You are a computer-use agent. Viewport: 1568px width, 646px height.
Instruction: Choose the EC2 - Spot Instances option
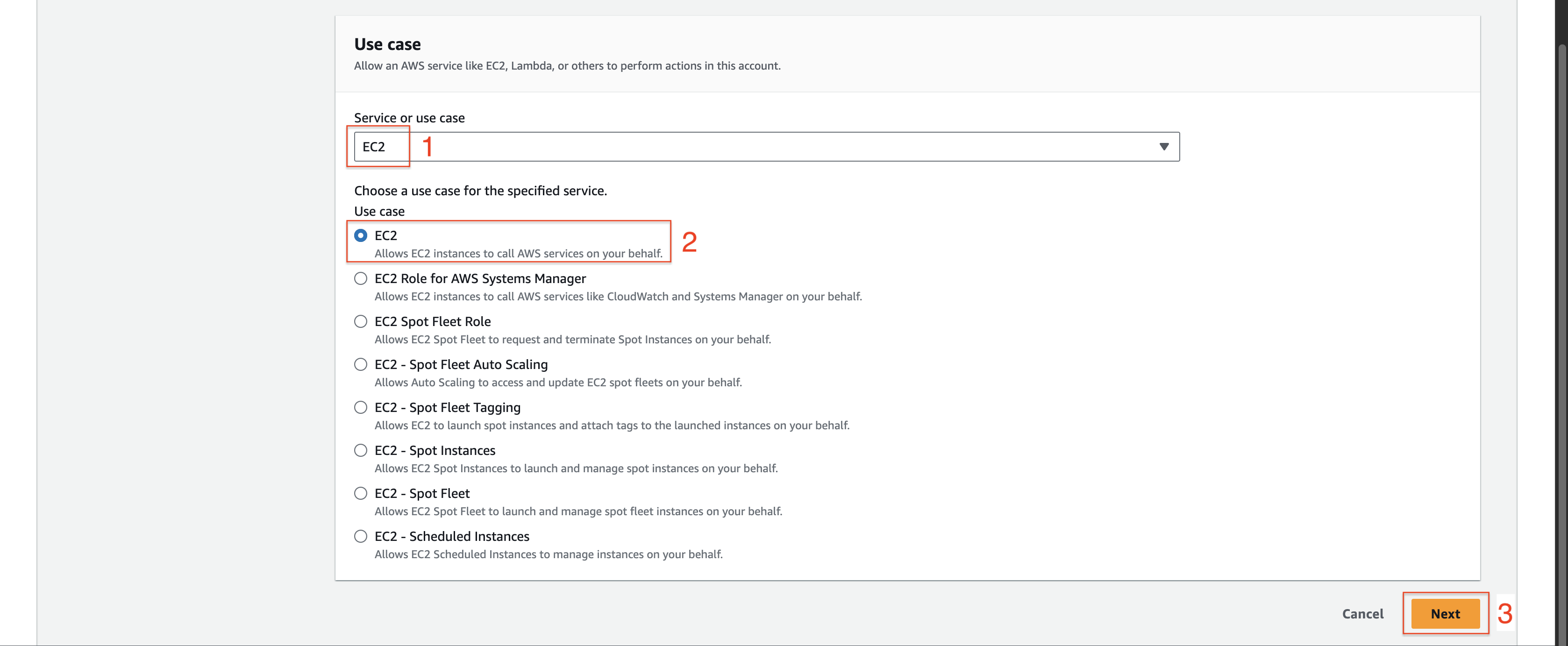(360, 450)
